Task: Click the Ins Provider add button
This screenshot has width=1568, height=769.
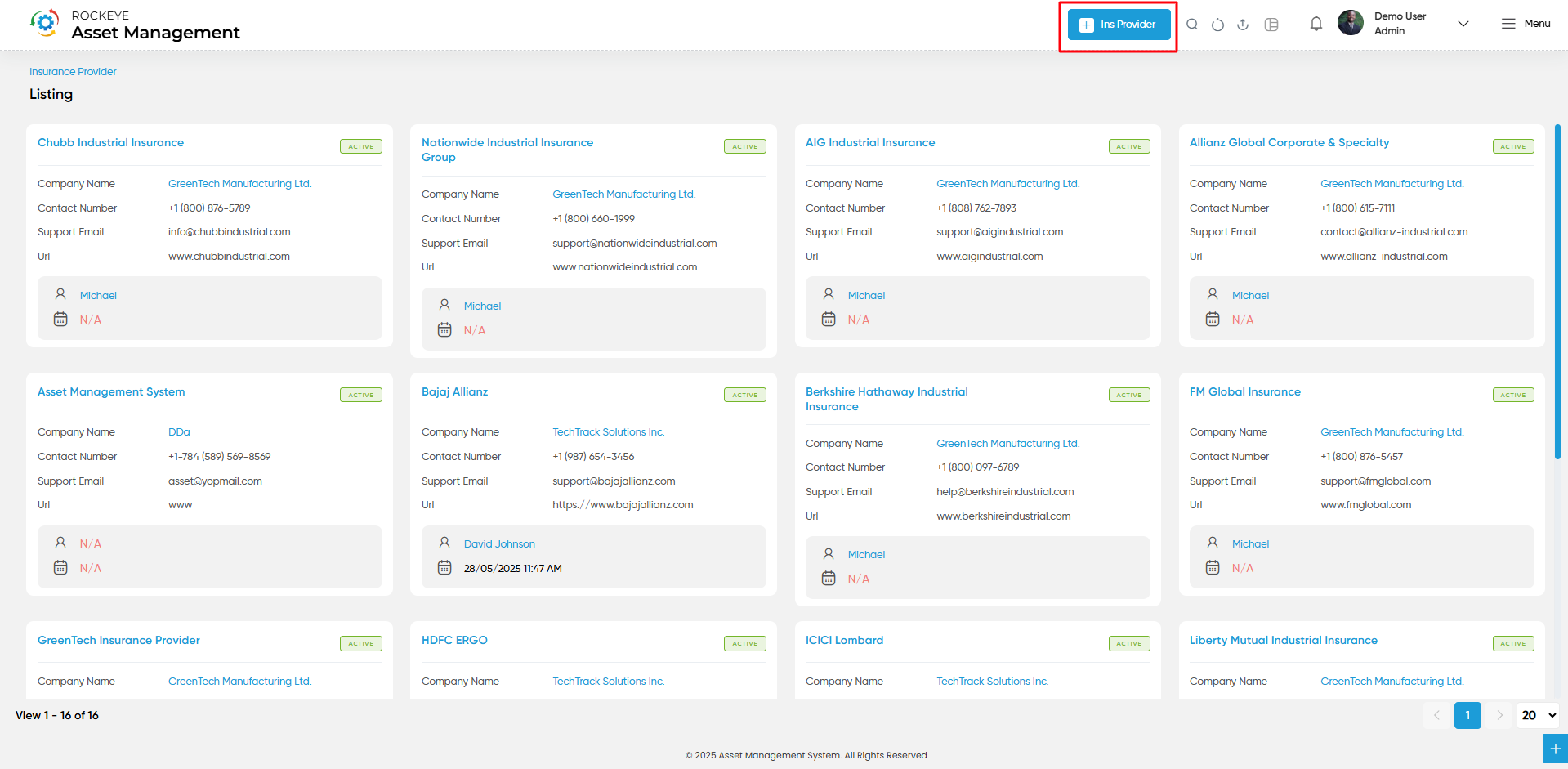Action: 1119,25
